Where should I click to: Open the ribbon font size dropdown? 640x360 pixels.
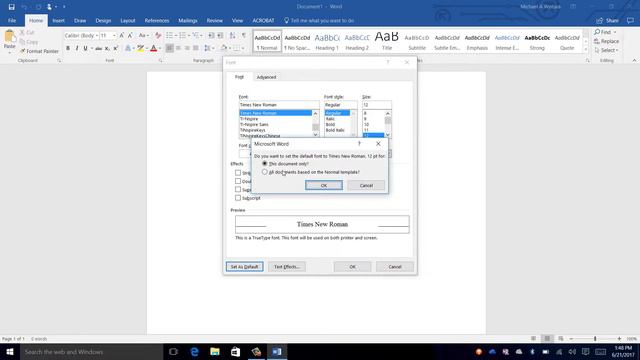pyautogui.click(x=114, y=36)
